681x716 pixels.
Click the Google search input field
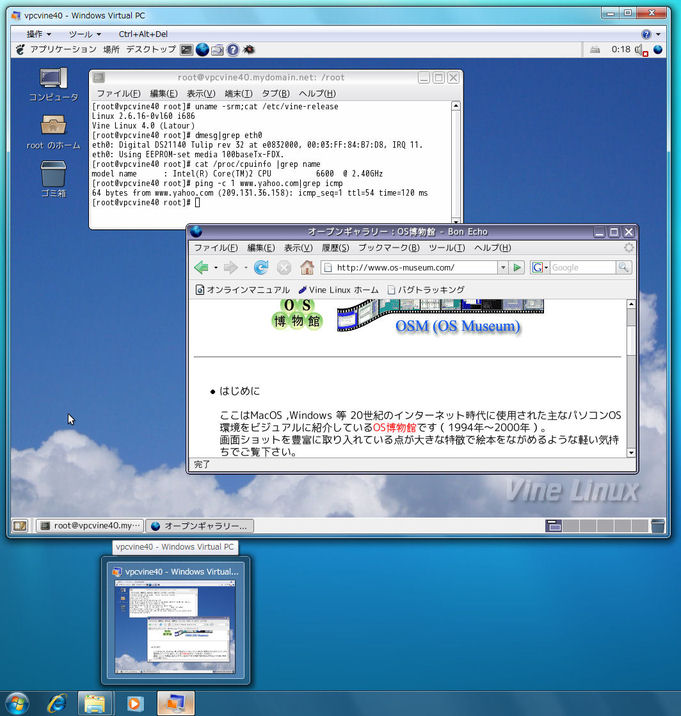[x=582, y=267]
